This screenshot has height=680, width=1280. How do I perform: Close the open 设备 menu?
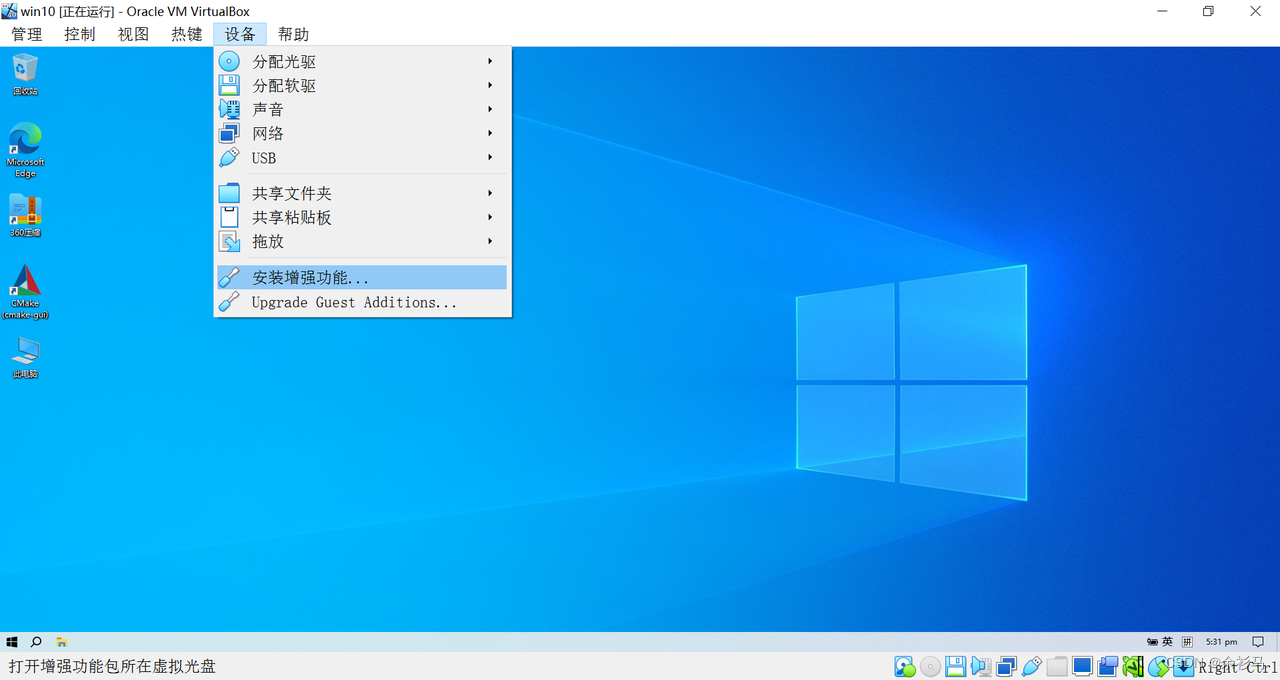(240, 34)
